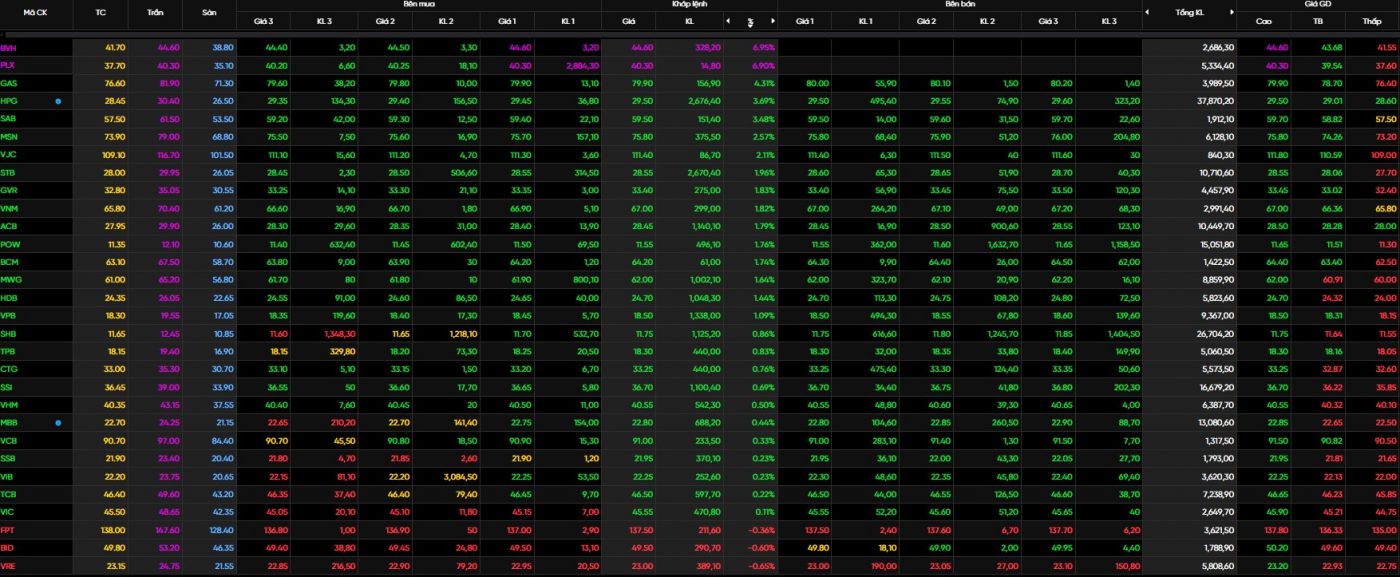
Task: Click the VCB ticker symbol
Action: 9,441
